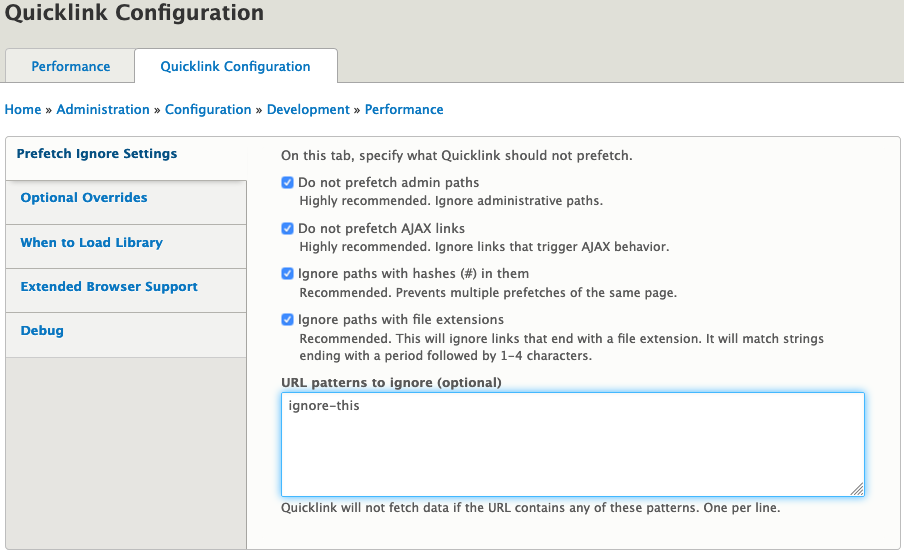Image resolution: width=904 pixels, height=553 pixels.
Task: Click the Development breadcrumb link
Action: [x=308, y=110]
